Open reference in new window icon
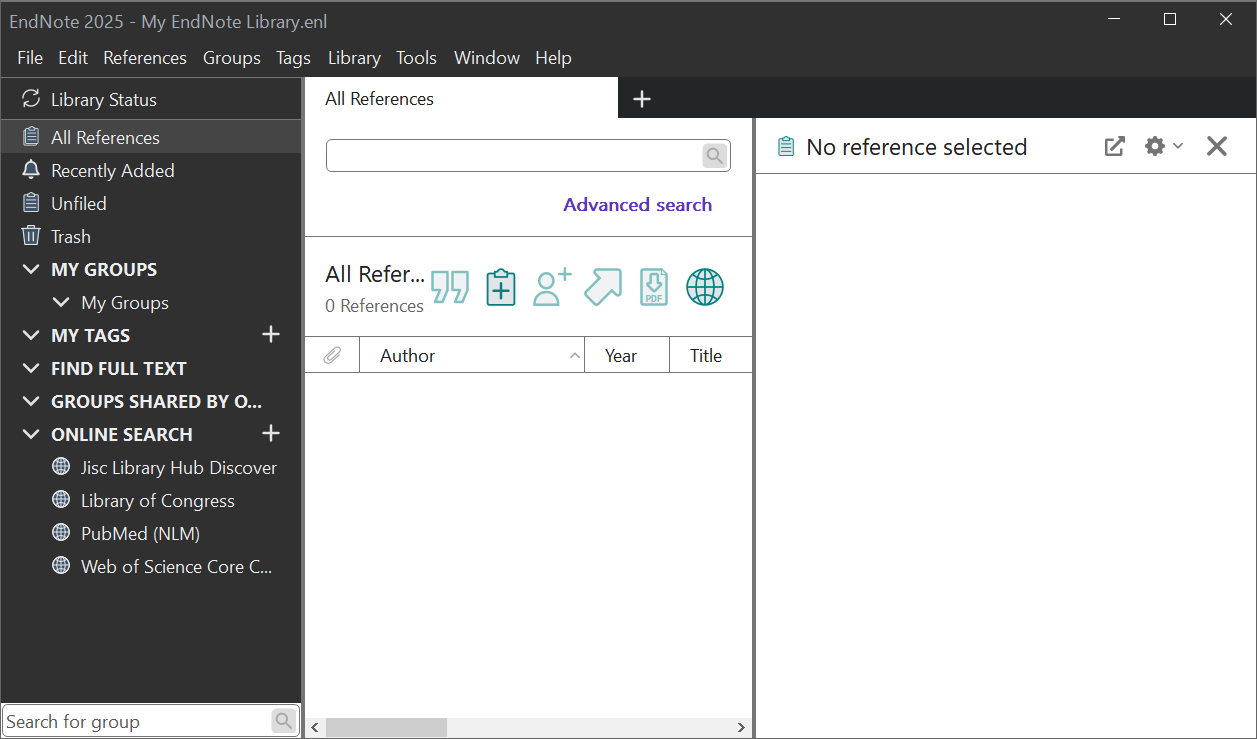This screenshot has height=739, width=1257. 1114,146
